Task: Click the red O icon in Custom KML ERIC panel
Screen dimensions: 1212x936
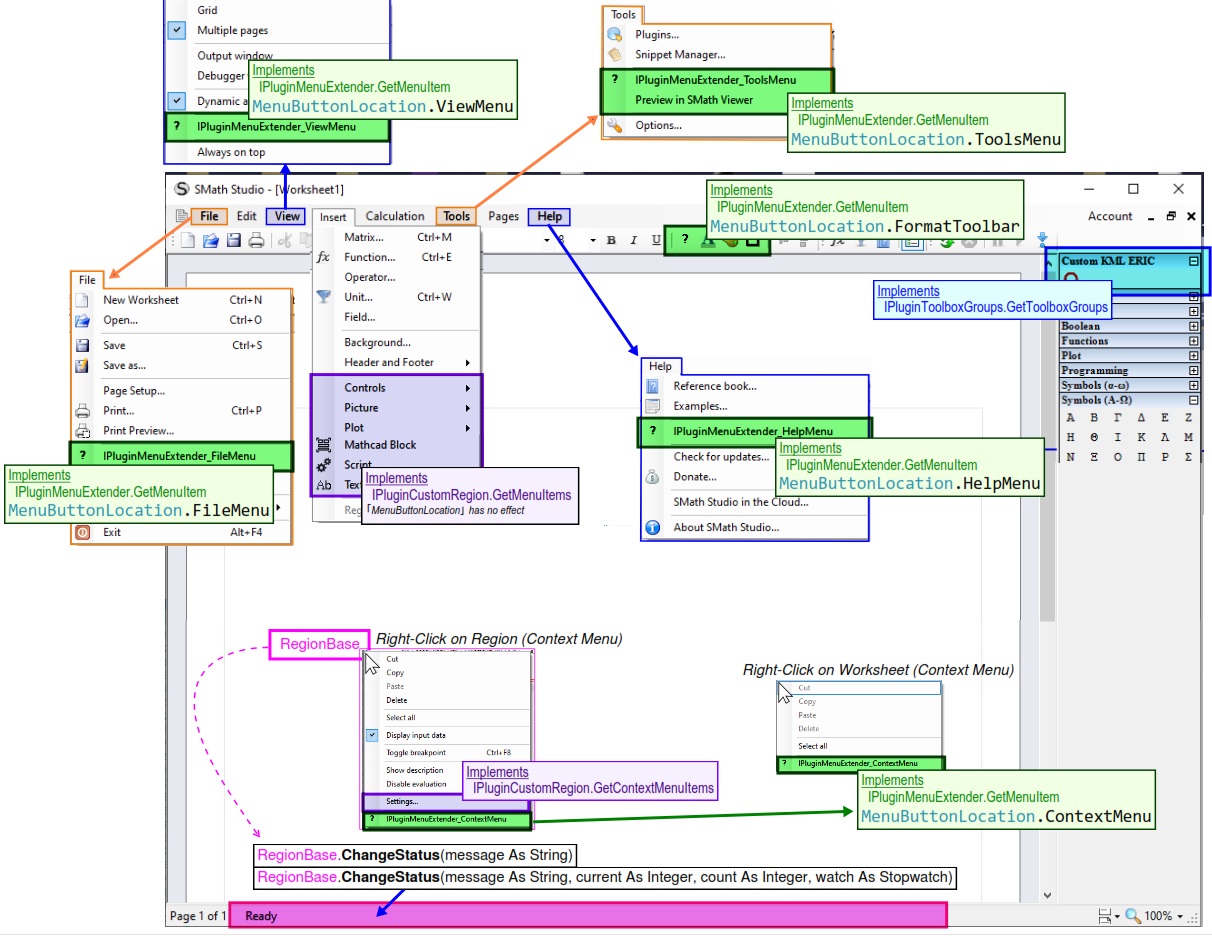Action: tap(1071, 277)
